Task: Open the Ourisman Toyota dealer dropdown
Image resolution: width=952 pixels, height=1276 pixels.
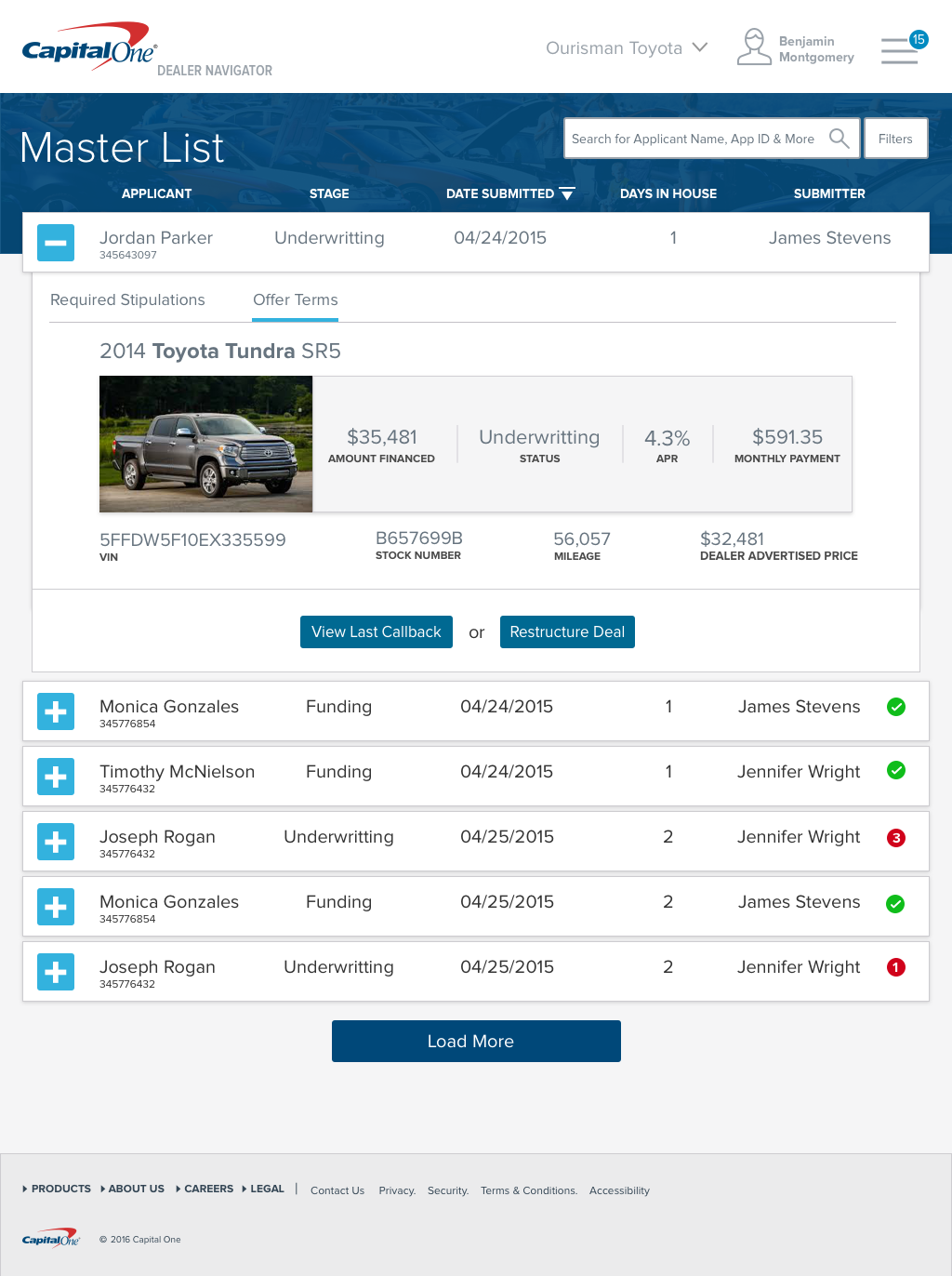Action: [627, 47]
